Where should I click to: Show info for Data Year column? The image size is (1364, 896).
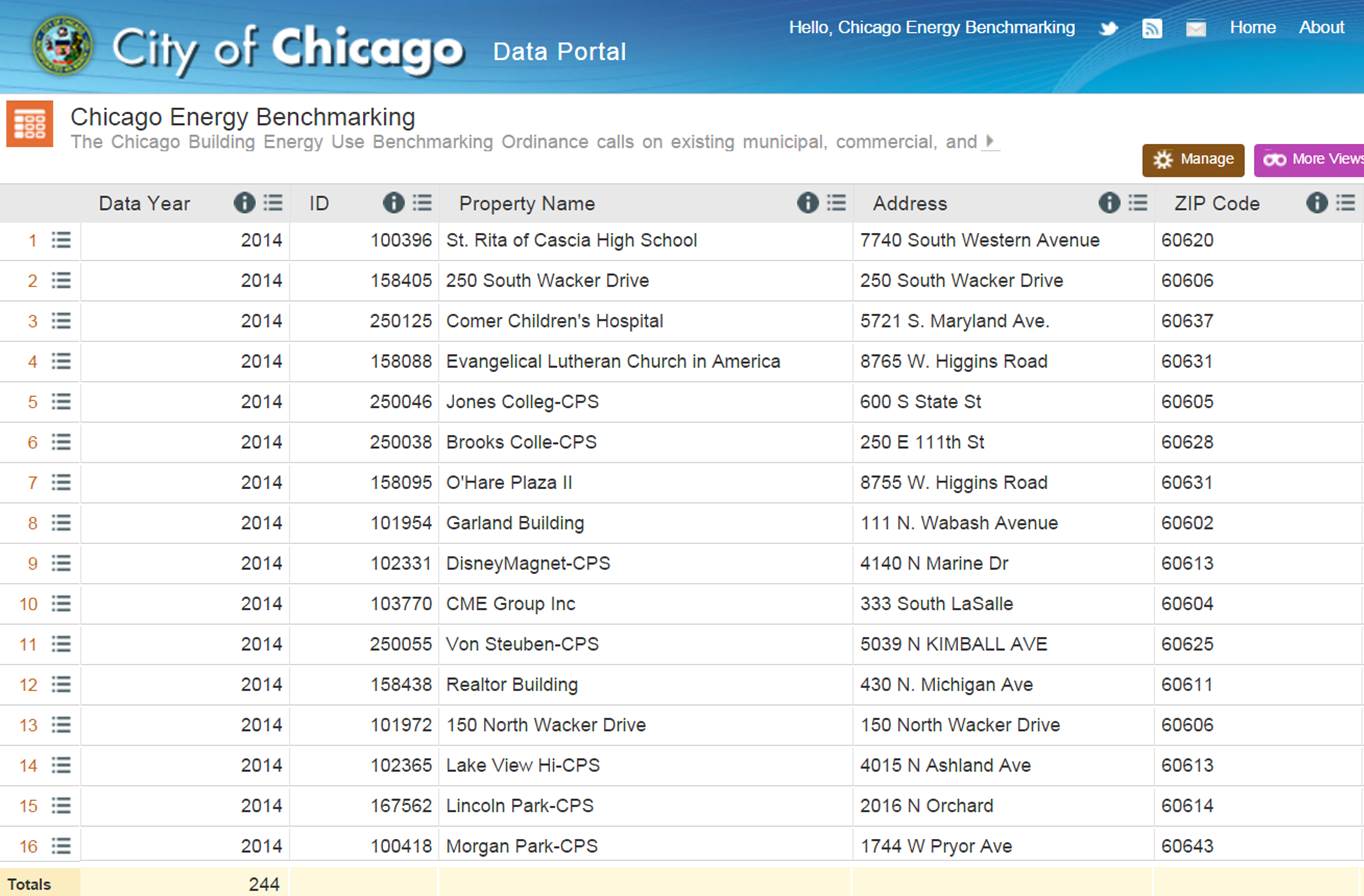point(244,203)
